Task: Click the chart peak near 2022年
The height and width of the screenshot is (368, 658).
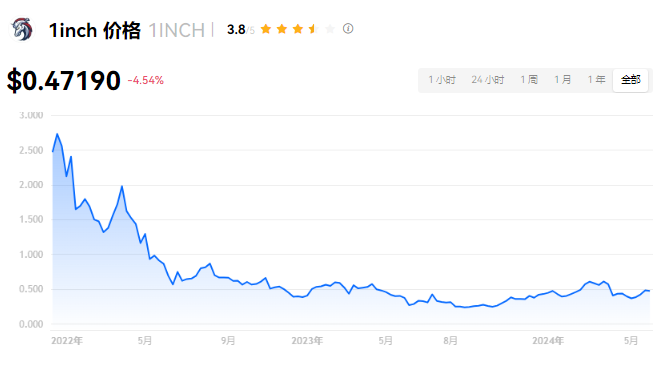Action: click(x=57, y=134)
